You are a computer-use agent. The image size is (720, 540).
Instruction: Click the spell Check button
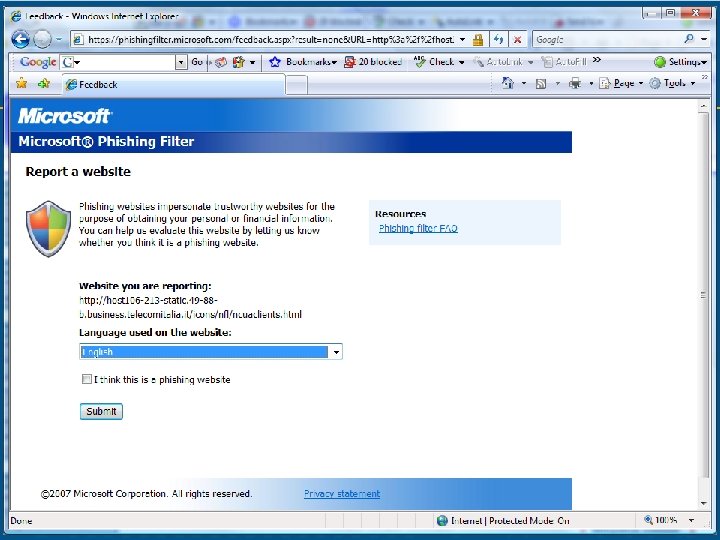(x=434, y=62)
